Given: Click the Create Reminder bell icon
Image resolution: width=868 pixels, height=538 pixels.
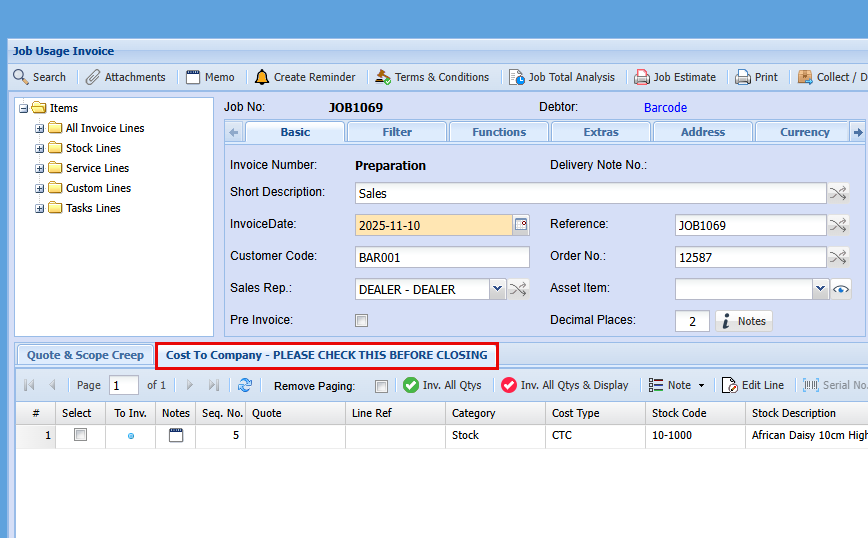Looking at the screenshot, I should (x=262, y=77).
